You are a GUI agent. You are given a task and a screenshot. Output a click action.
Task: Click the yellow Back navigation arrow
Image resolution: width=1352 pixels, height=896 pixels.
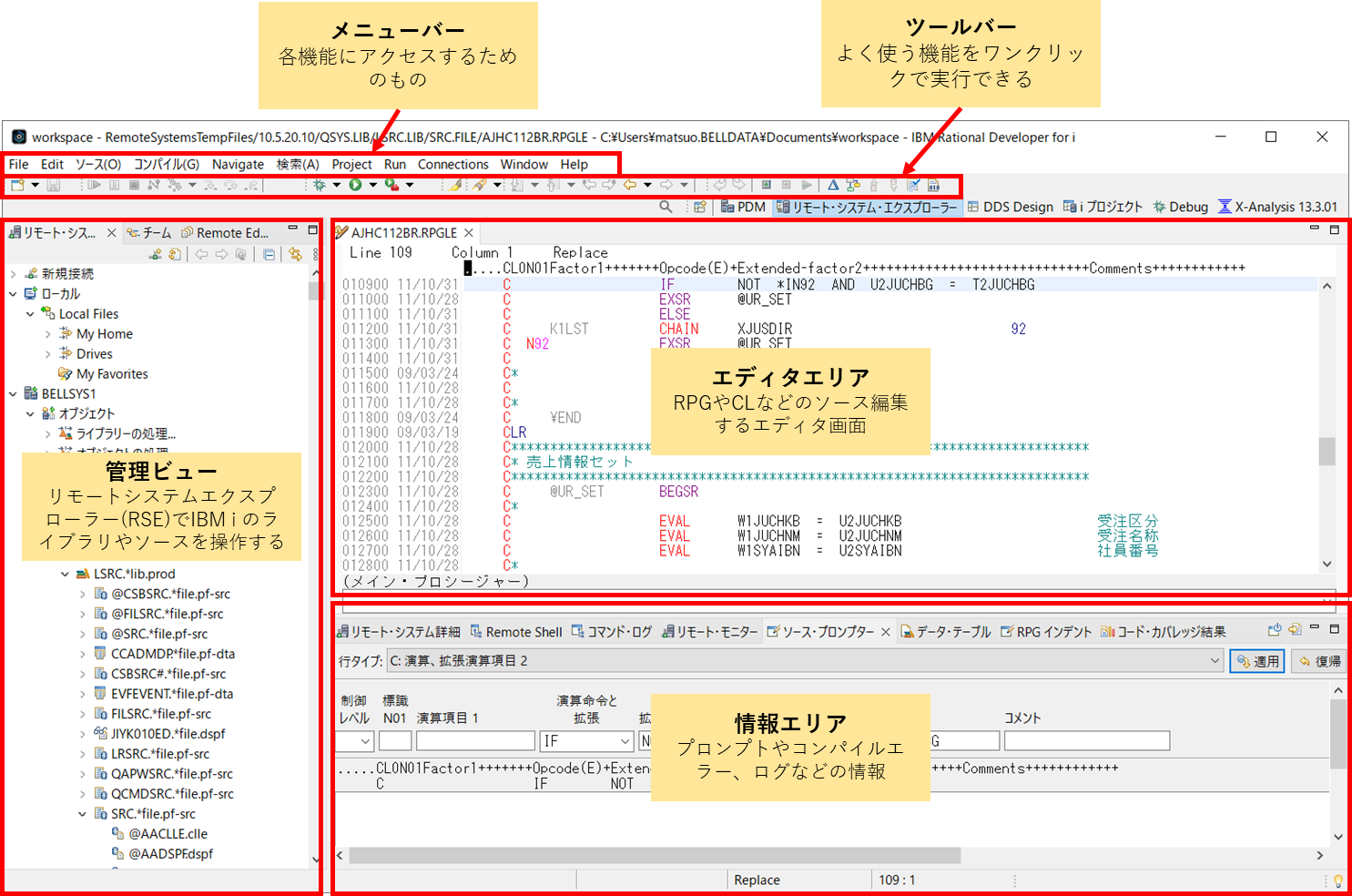click(629, 185)
